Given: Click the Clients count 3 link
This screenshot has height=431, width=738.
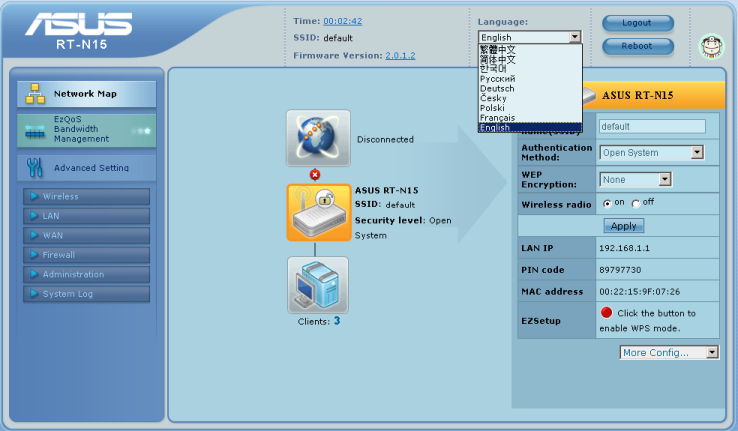Looking at the screenshot, I should pyautogui.click(x=337, y=321).
